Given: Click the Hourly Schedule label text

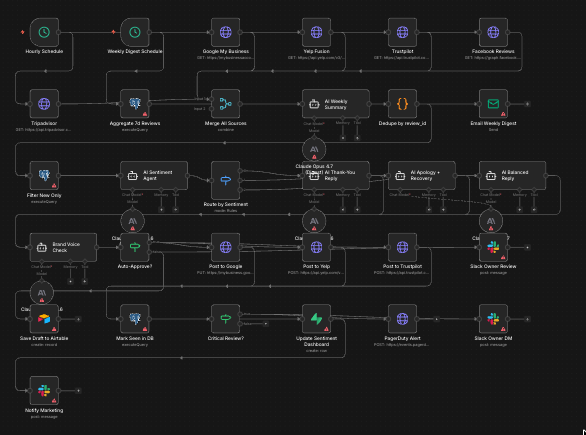Looking at the screenshot, I should [44, 52].
